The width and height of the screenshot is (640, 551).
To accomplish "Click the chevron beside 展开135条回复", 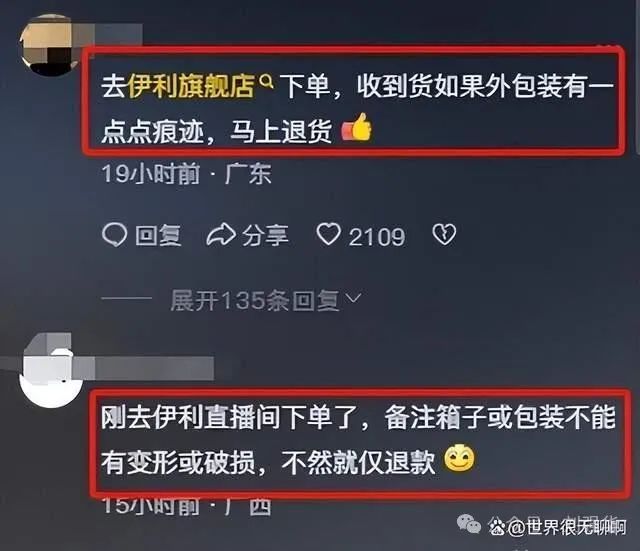I will 353,298.
